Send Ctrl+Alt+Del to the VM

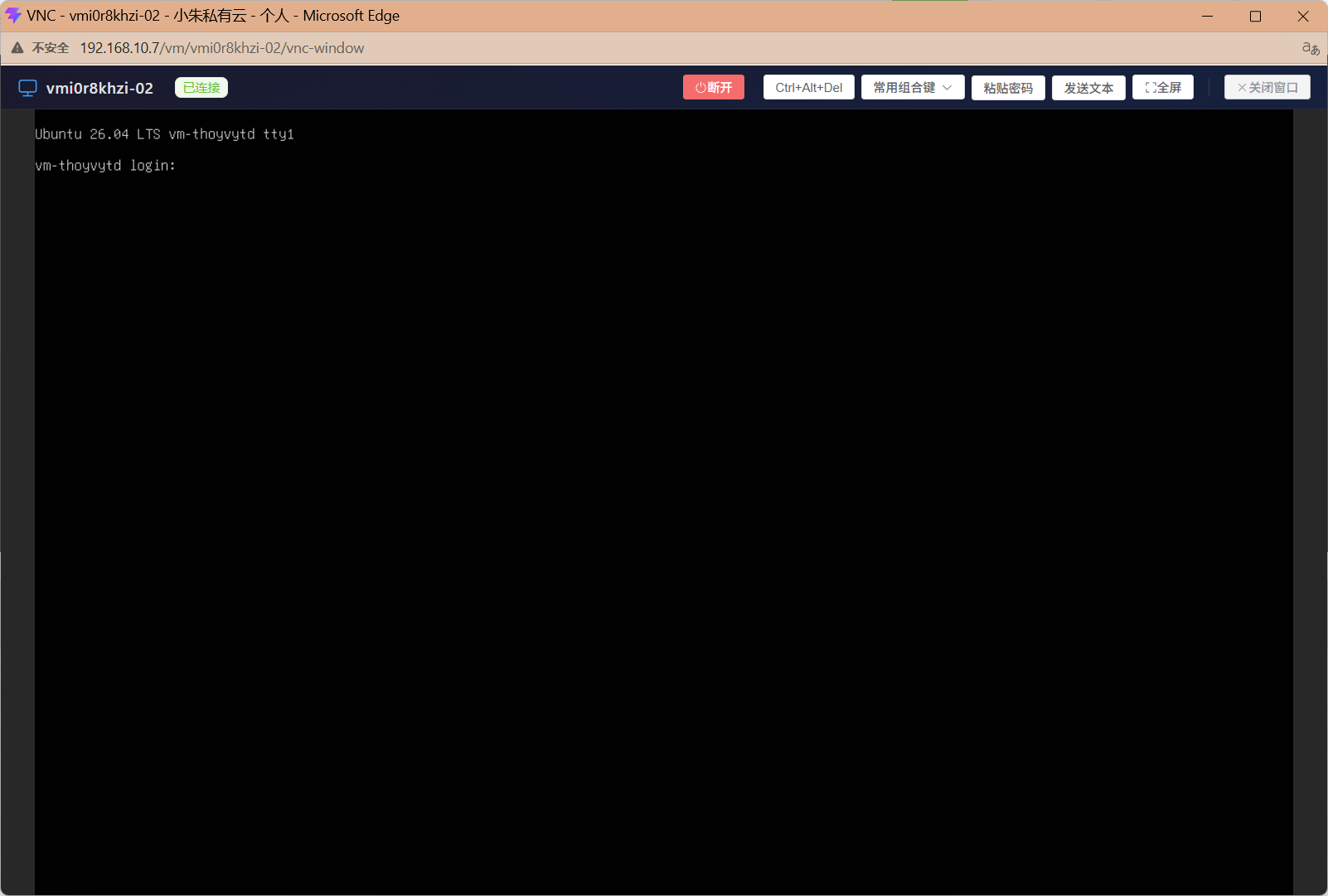[808, 87]
